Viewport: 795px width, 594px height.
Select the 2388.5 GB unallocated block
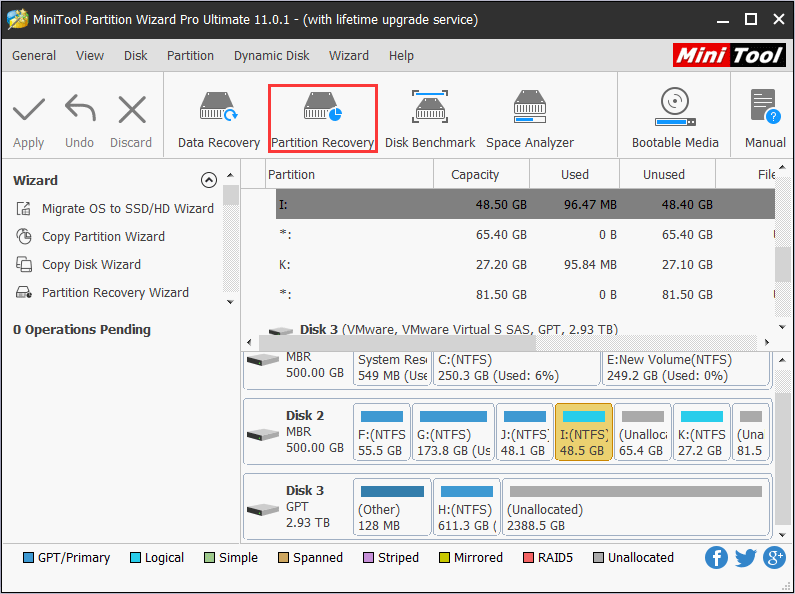636,507
